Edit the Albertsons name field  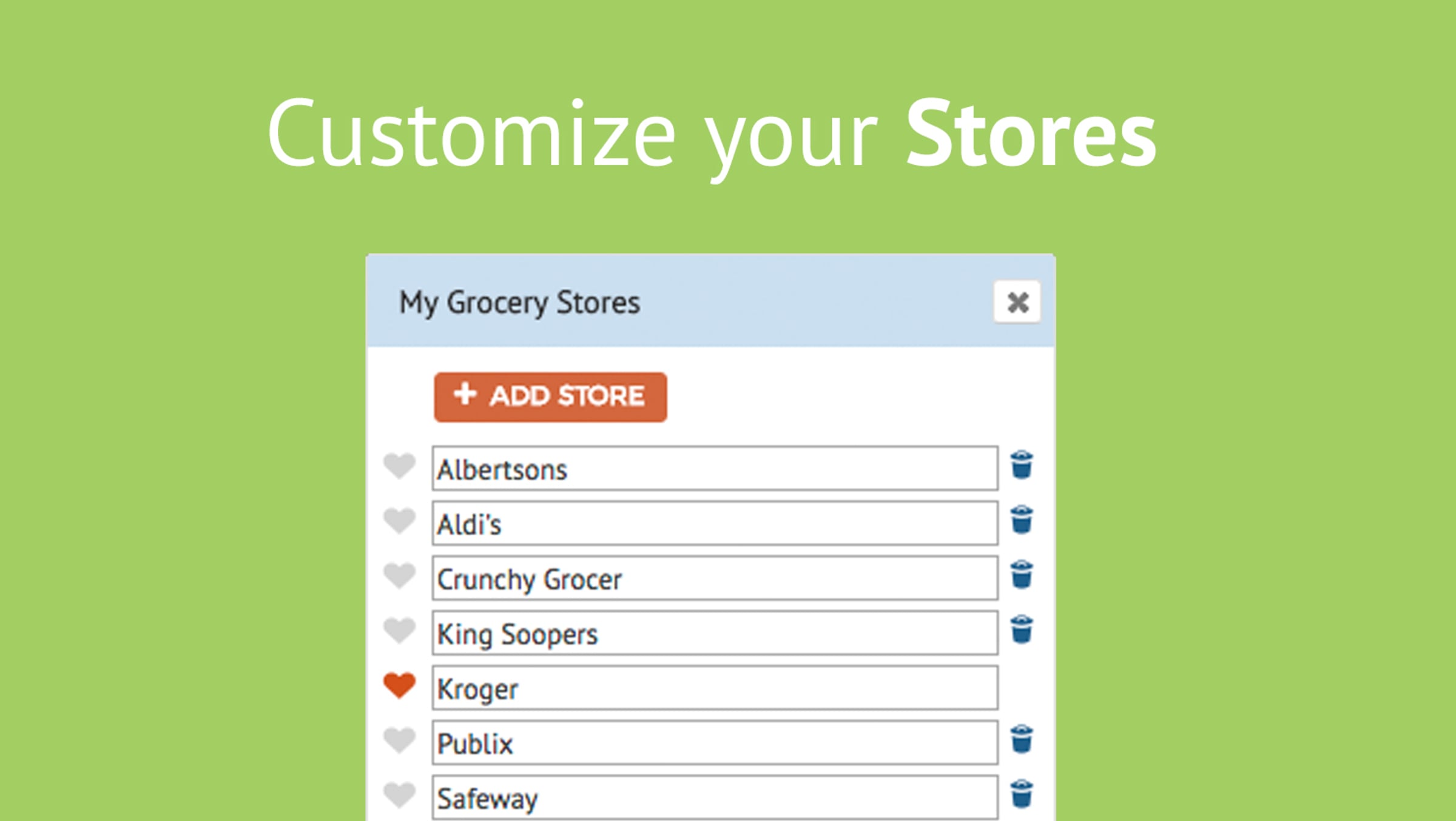pyautogui.click(x=715, y=469)
